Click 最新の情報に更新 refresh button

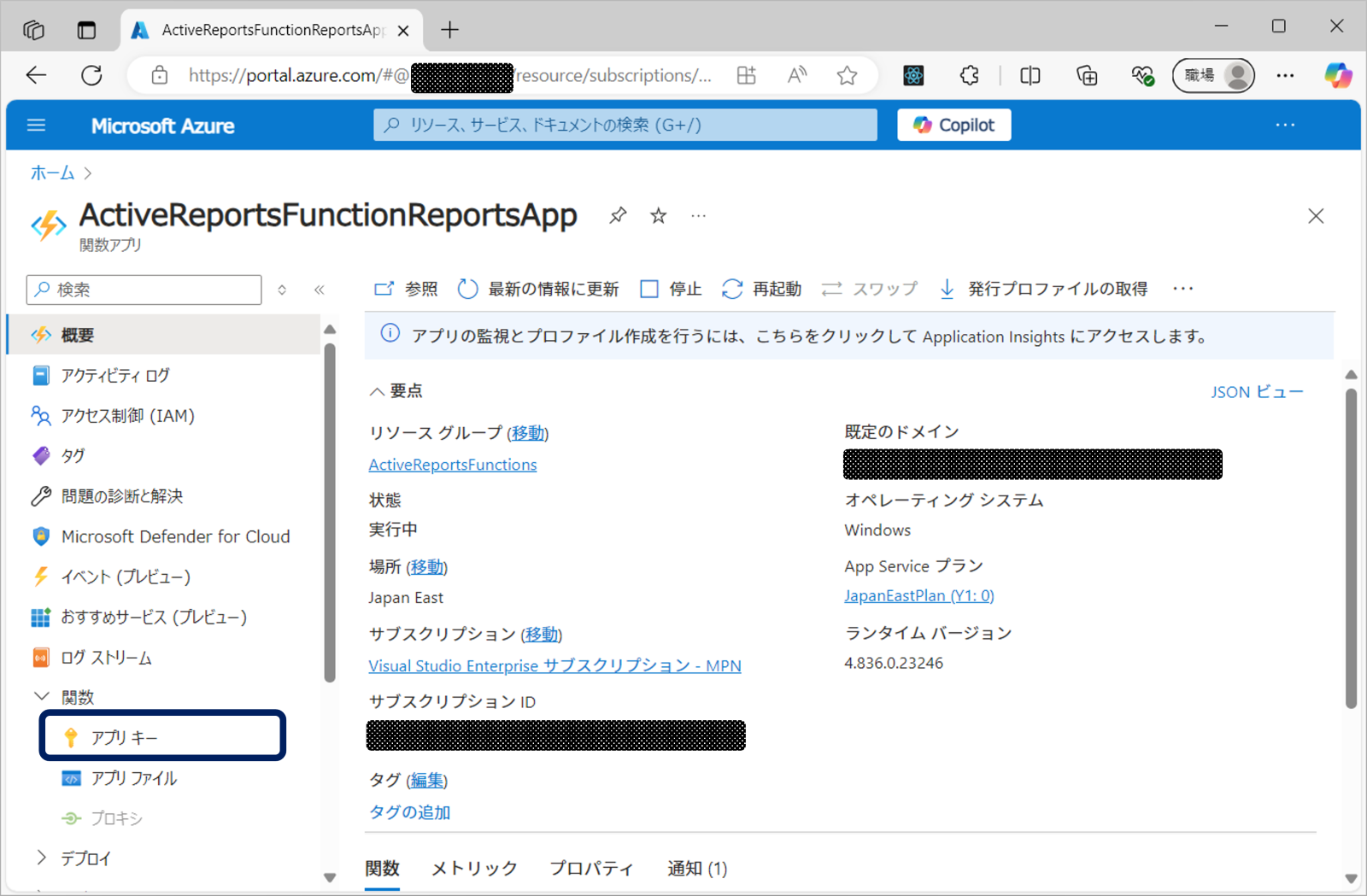[x=538, y=289]
